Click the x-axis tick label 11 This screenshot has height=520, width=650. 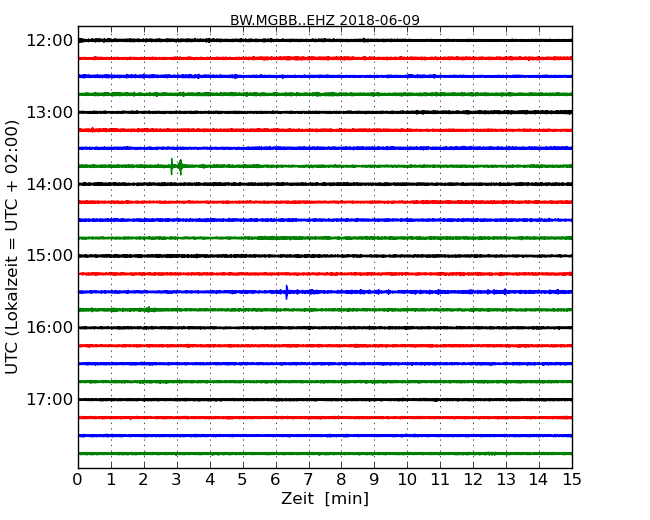[x=440, y=480]
